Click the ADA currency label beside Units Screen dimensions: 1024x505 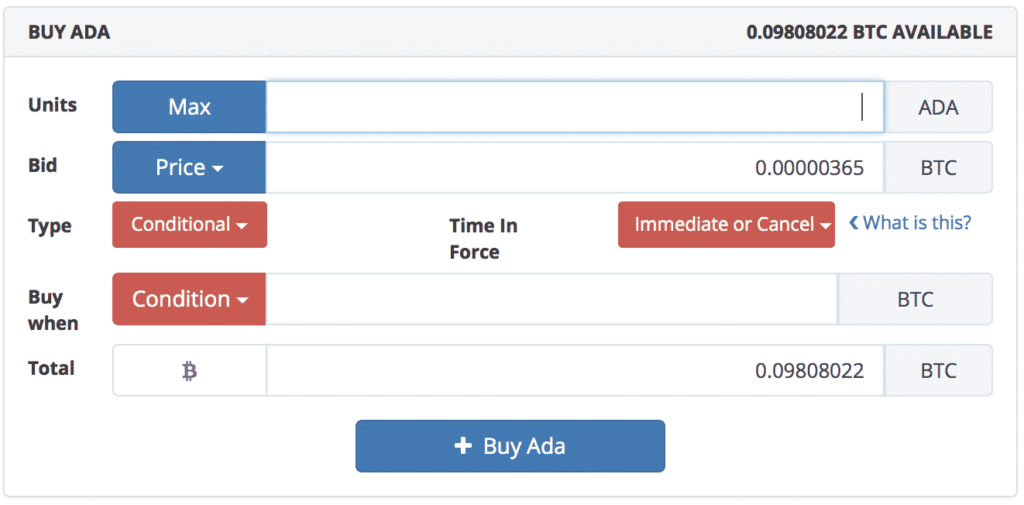point(938,107)
